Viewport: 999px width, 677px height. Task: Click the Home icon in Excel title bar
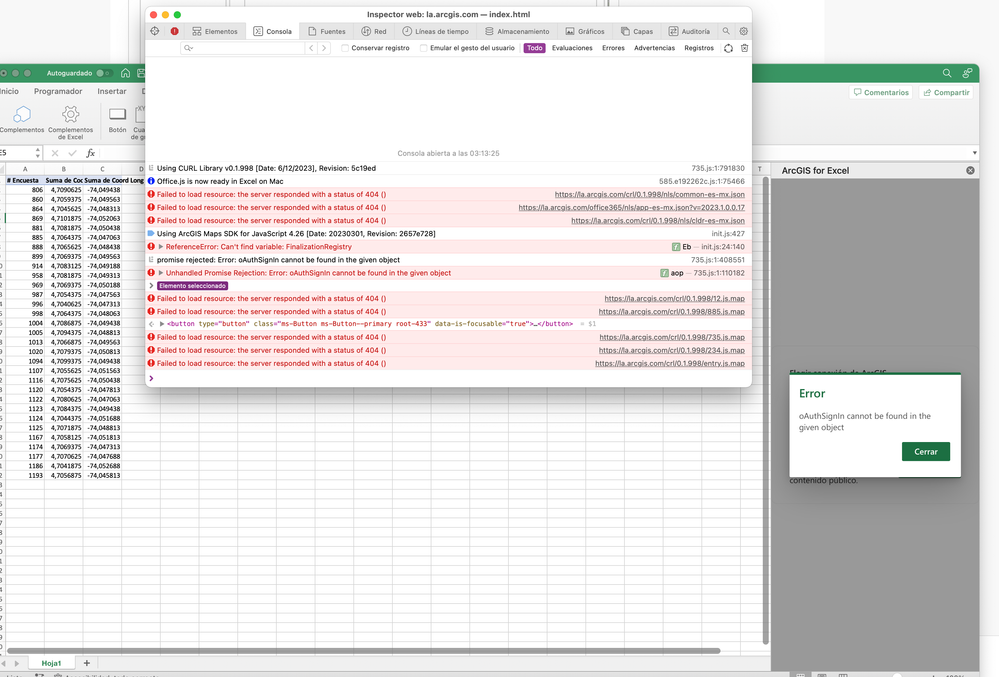coord(126,73)
